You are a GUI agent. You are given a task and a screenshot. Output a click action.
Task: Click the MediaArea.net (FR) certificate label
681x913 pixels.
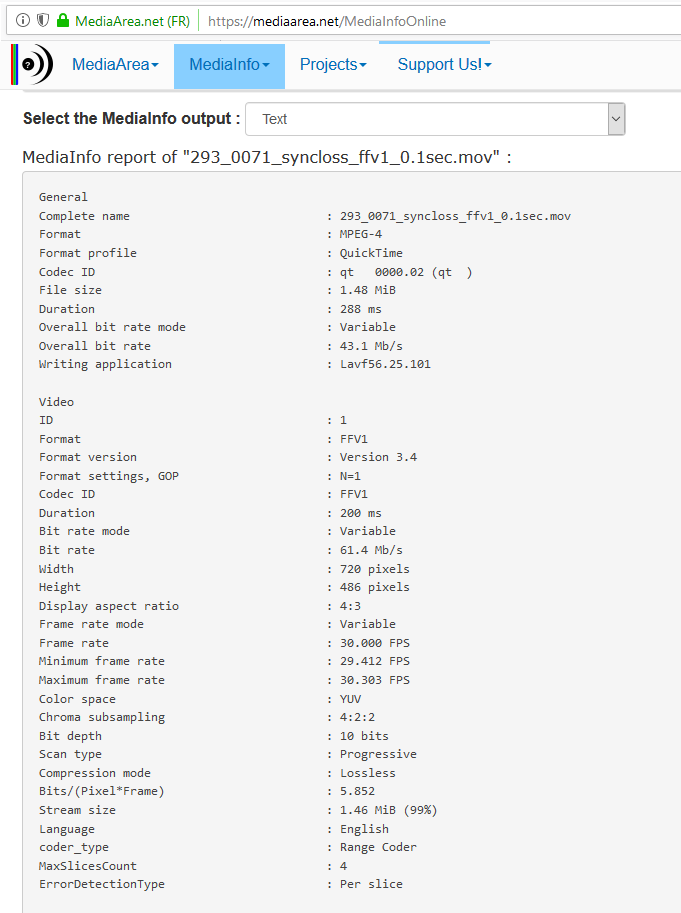(x=133, y=22)
